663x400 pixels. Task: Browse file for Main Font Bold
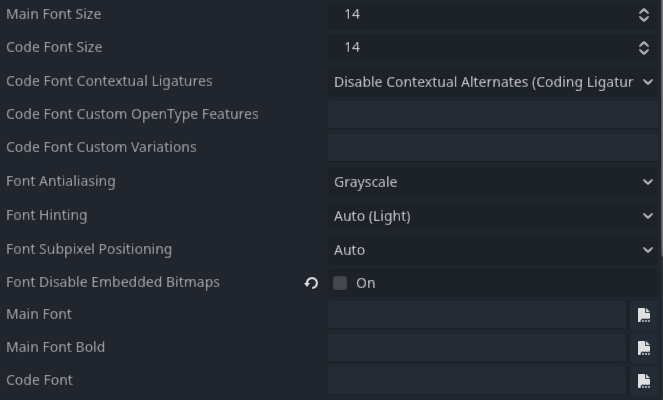(x=644, y=348)
